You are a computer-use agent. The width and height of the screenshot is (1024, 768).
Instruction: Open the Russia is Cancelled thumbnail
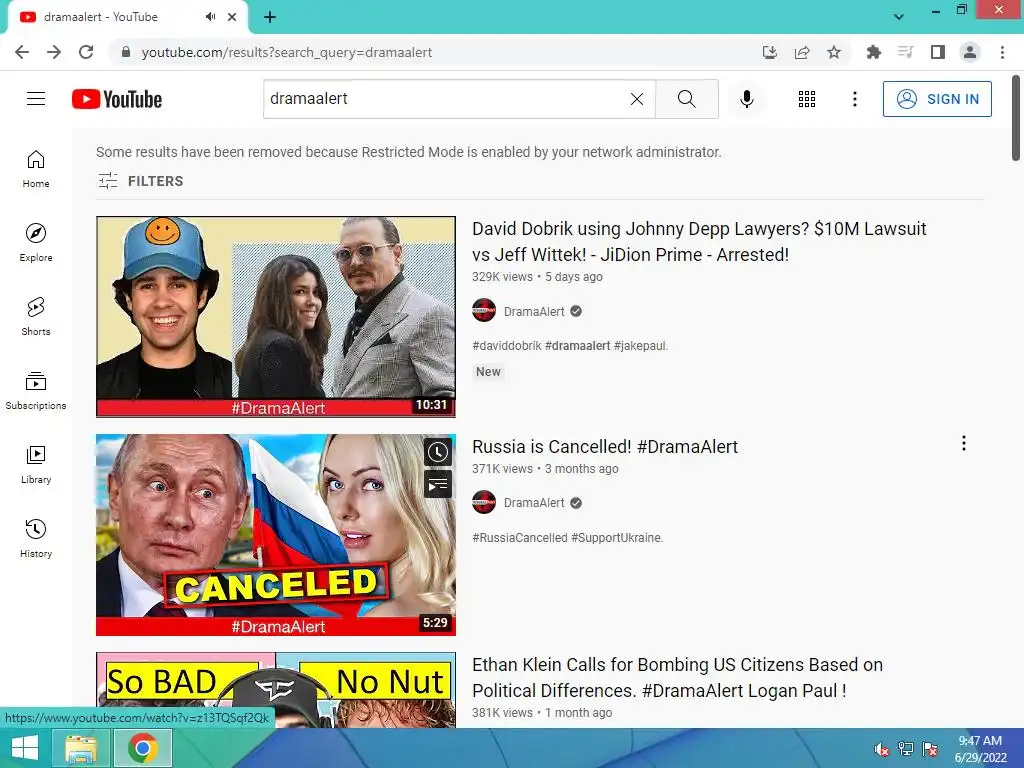[276, 535]
